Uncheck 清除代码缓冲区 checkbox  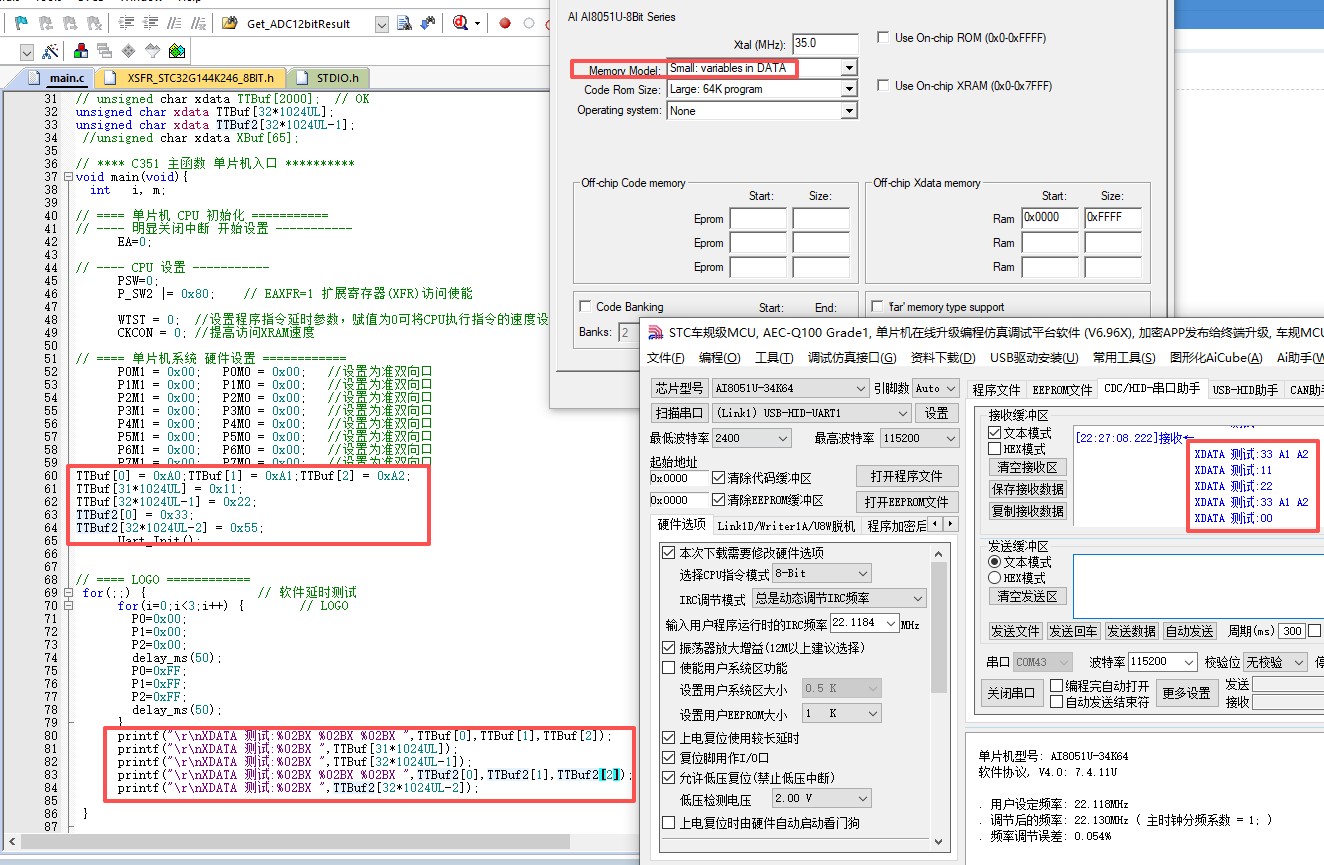(719, 478)
